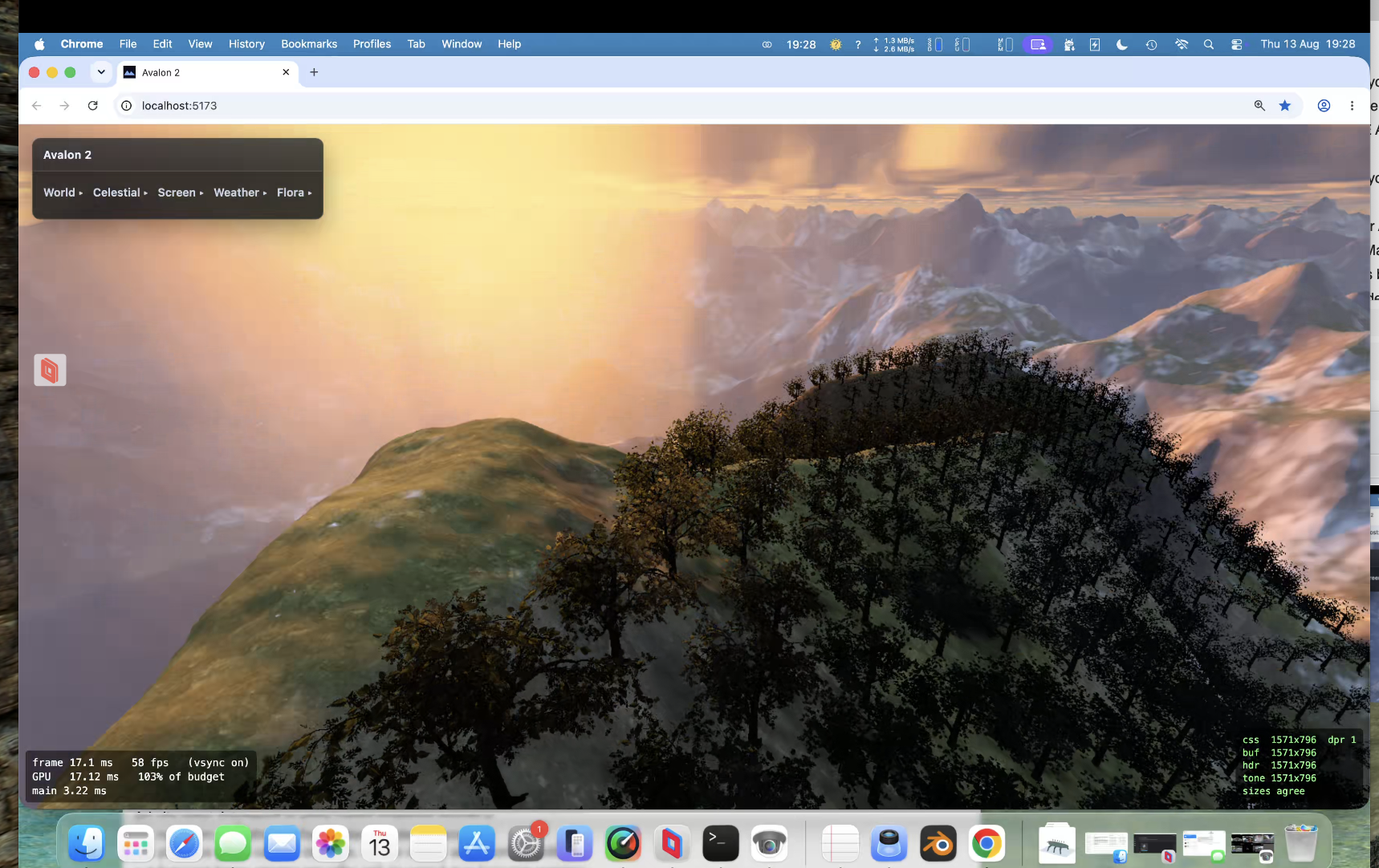The height and width of the screenshot is (868, 1379).
Task: Click the main 3.22 ms readout
Action: [x=69, y=791]
